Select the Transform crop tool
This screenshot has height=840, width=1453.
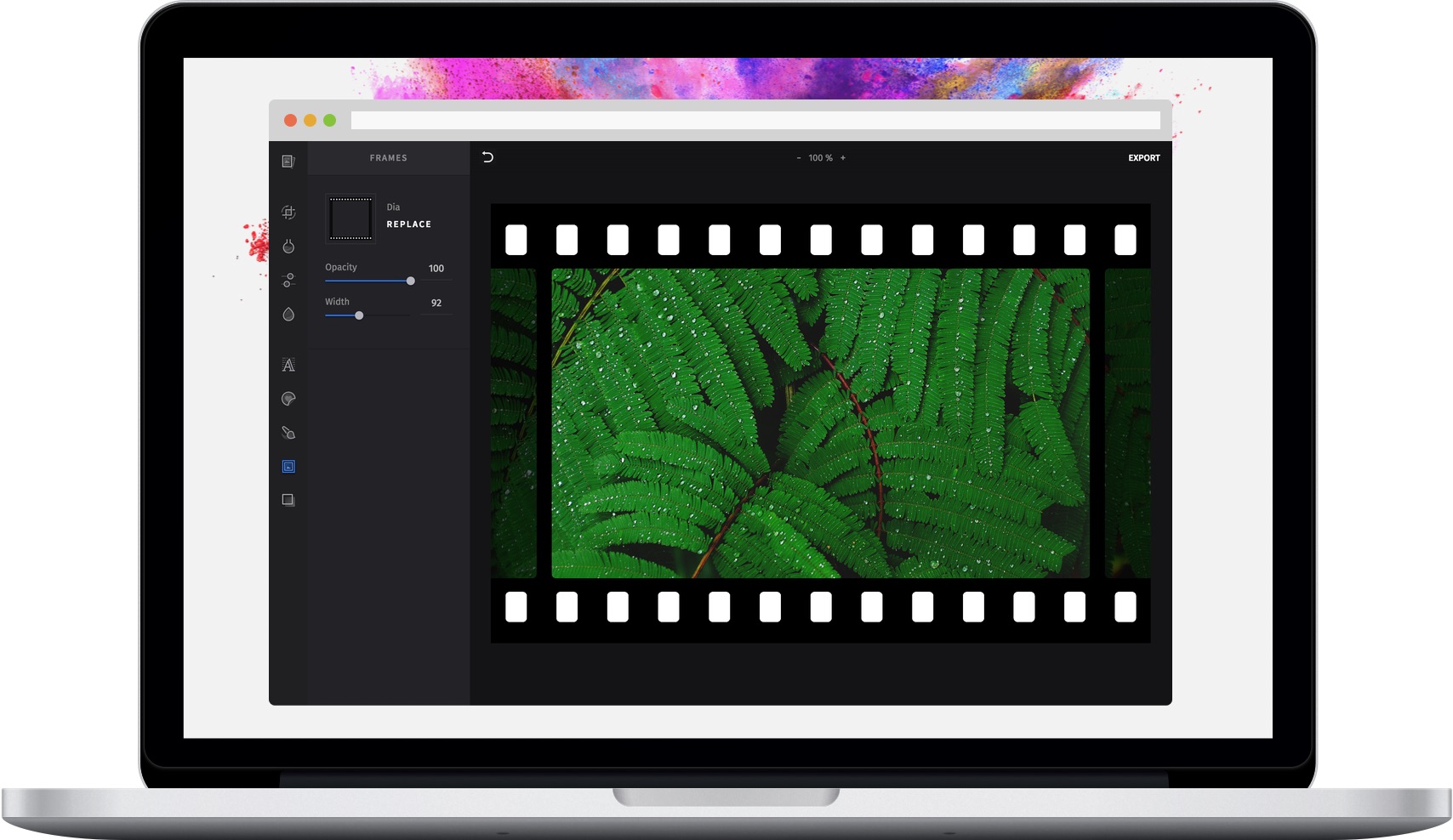click(288, 212)
